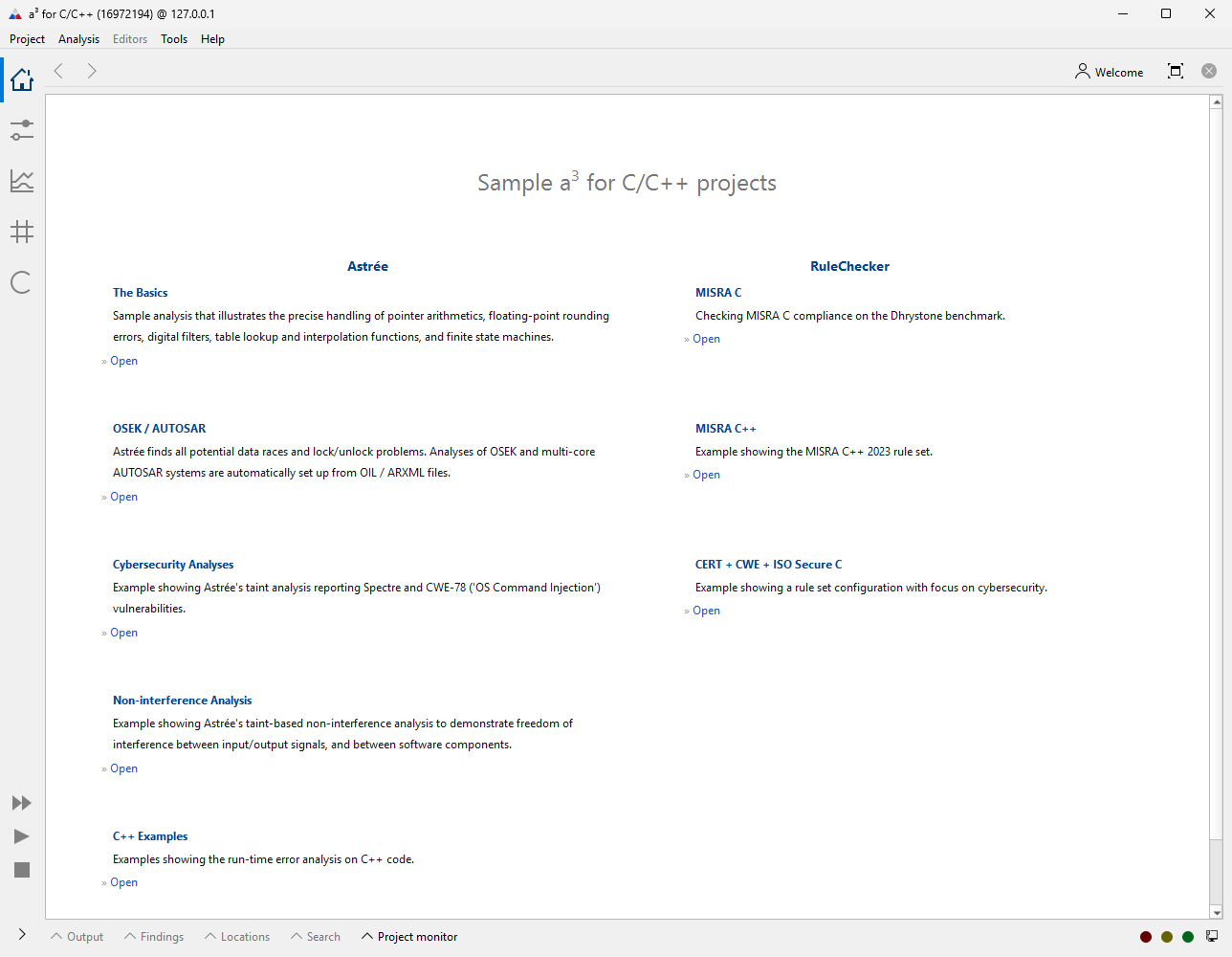1232x957 pixels.
Task: Close the Welcome page with round X
Action: (x=1209, y=71)
